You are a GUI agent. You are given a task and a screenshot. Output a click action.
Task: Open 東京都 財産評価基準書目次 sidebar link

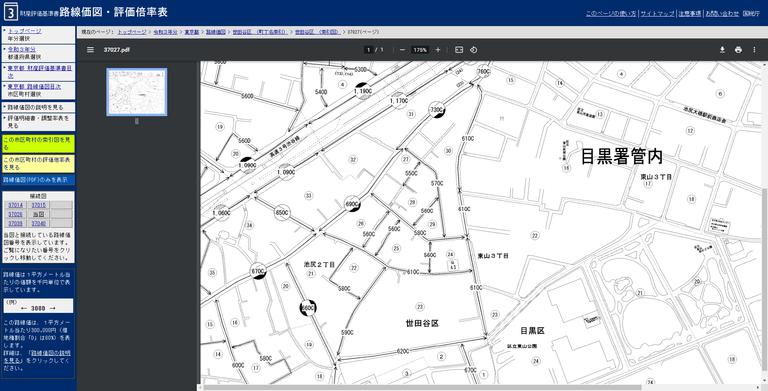pos(40,71)
